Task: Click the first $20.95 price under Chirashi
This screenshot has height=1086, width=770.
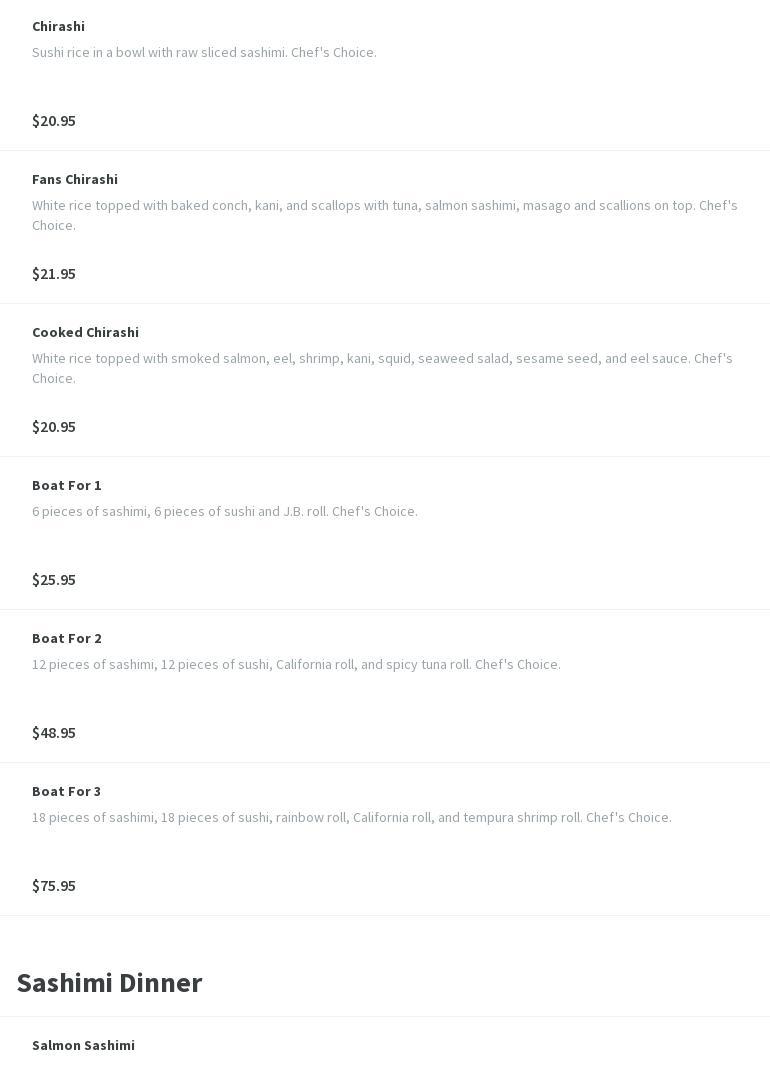Action: pyautogui.click(x=54, y=121)
